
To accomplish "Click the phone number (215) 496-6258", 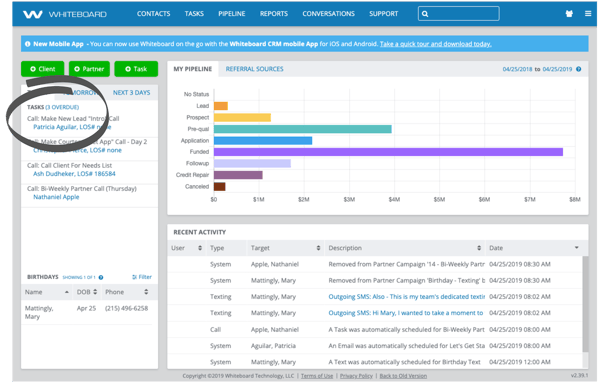I will [x=126, y=308].
